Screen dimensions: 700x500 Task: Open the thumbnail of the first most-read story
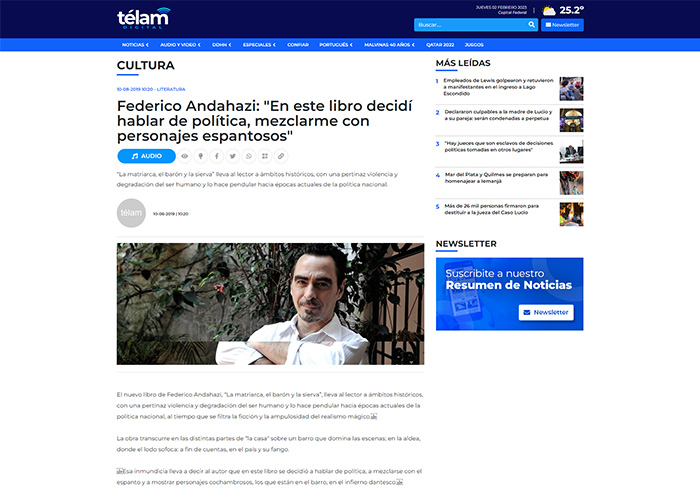tap(571, 88)
